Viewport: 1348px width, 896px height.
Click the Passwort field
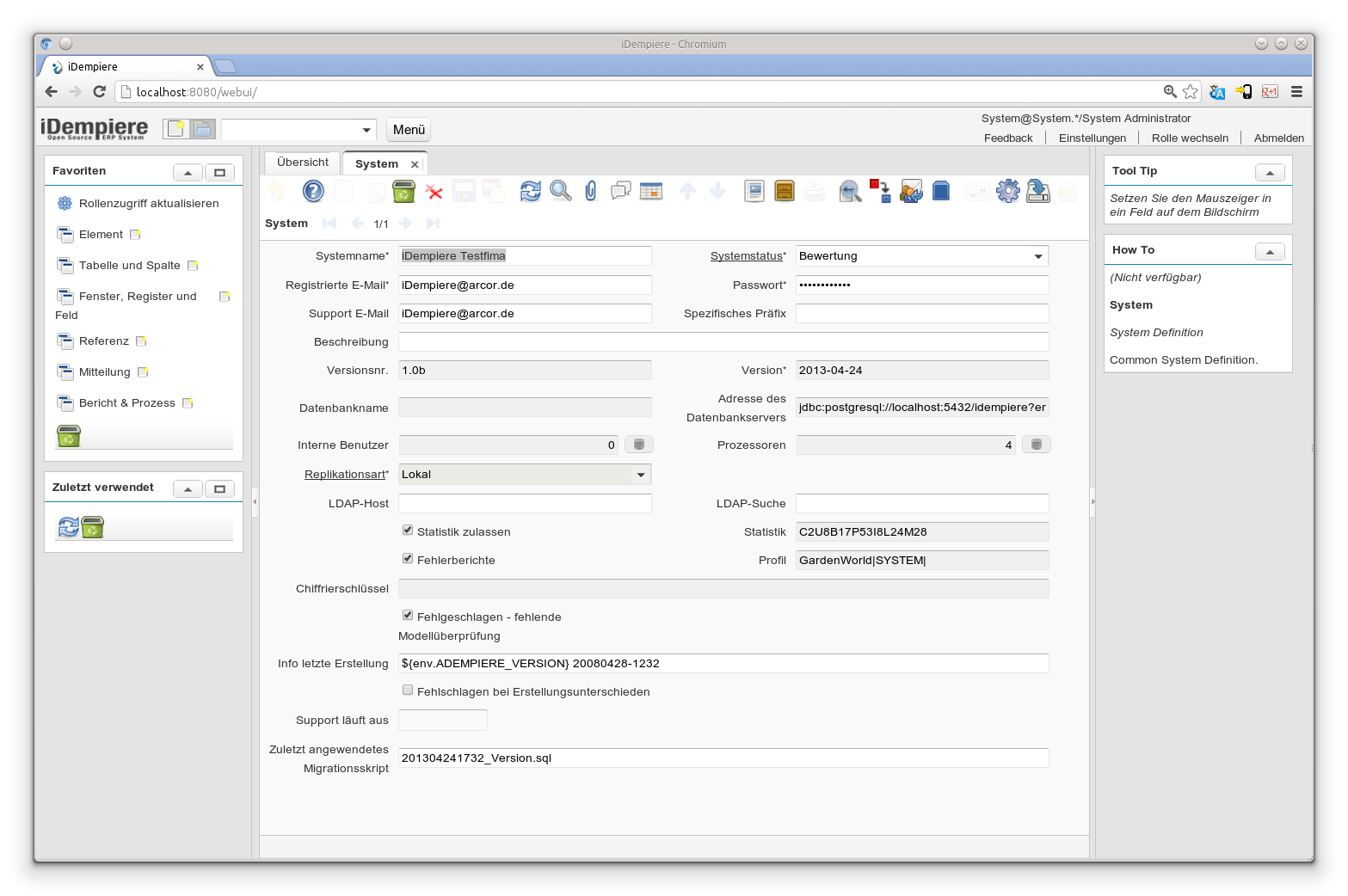[x=922, y=285]
